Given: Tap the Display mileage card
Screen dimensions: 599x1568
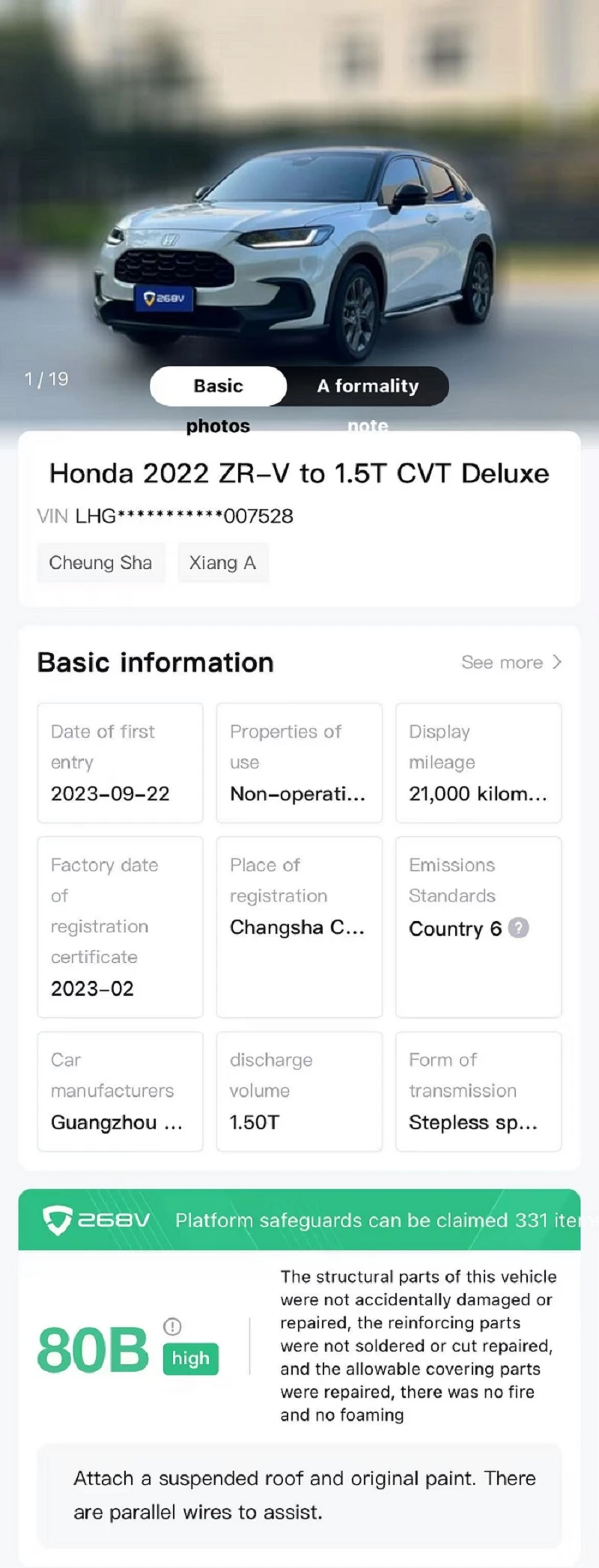Looking at the screenshot, I should click(x=478, y=763).
